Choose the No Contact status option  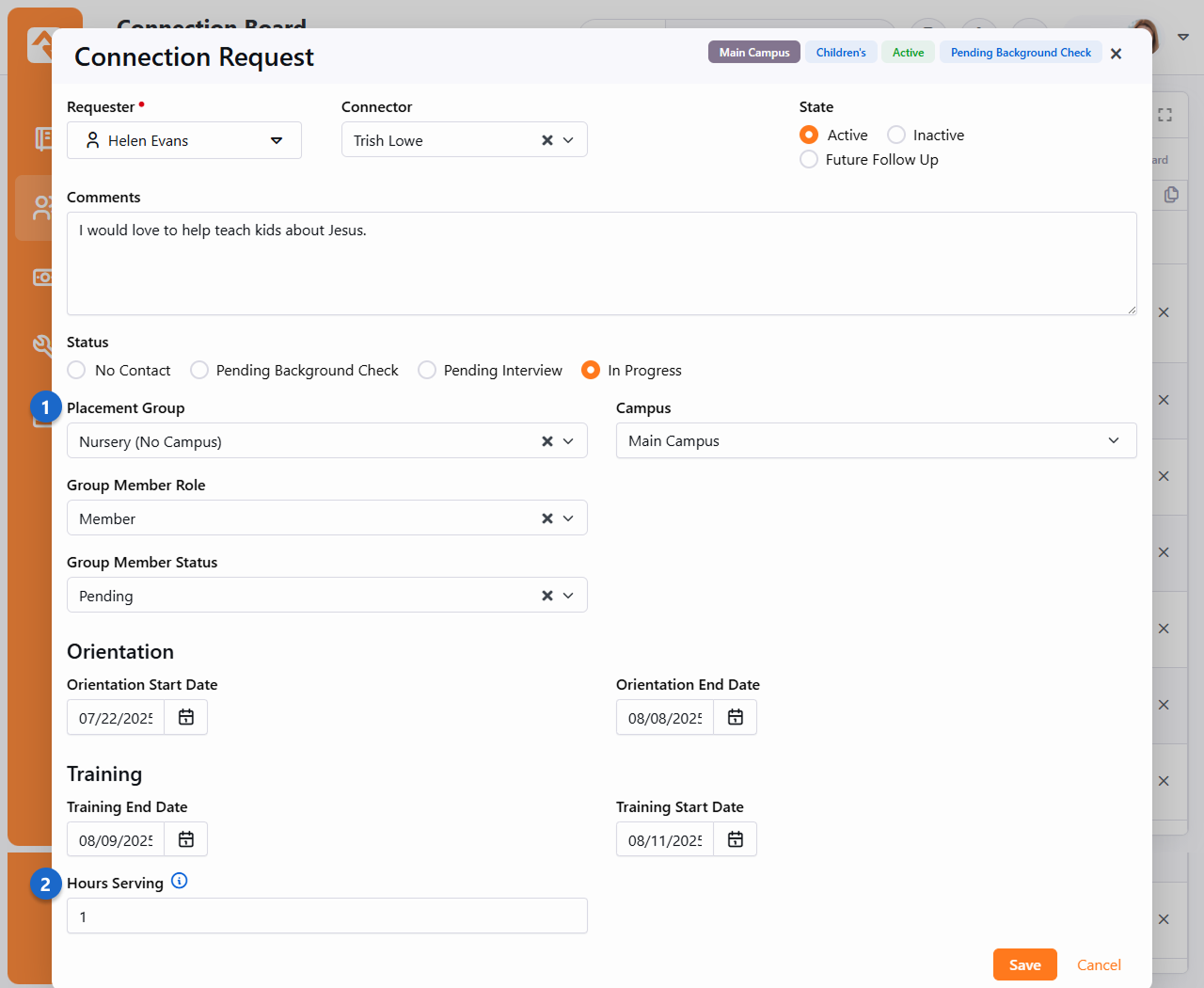click(x=77, y=370)
